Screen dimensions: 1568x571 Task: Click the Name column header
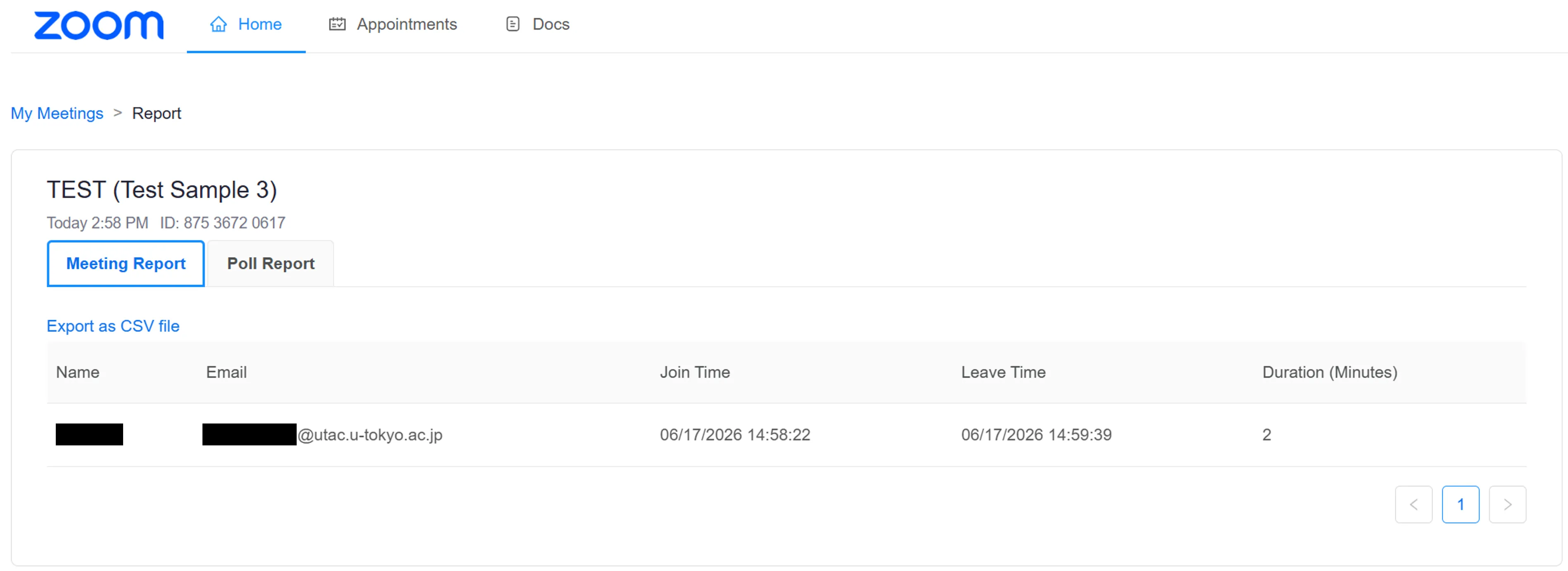[77, 372]
